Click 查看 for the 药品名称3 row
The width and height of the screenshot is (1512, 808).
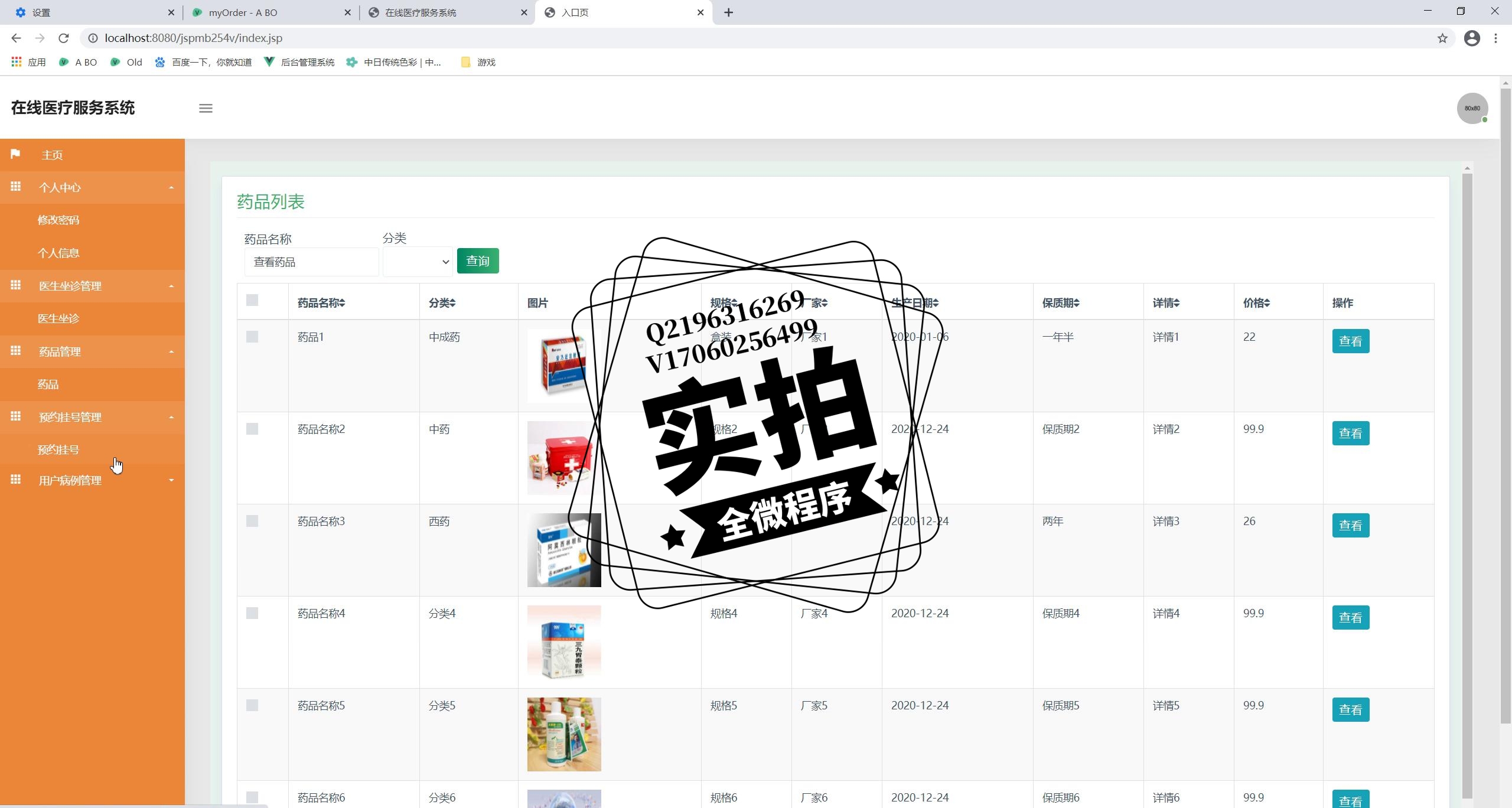tap(1351, 525)
